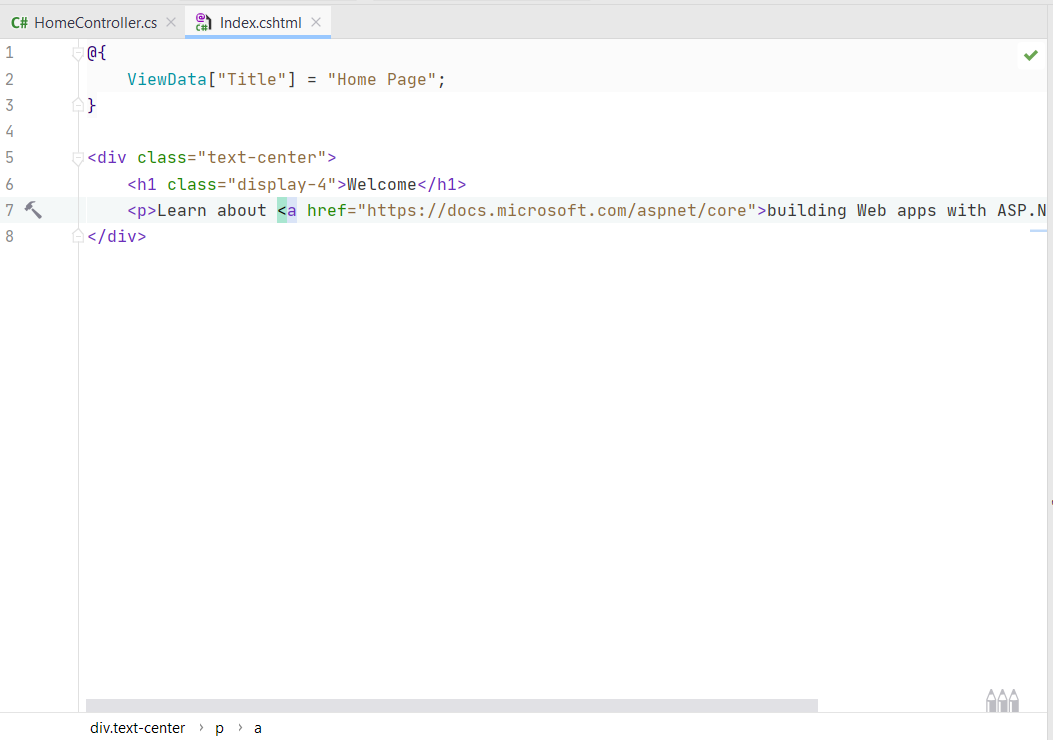The width and height of the screenshot is (1053, 740).
Task: Collapse the div.text-center block at line 5
Action: [x=78, y=158]
